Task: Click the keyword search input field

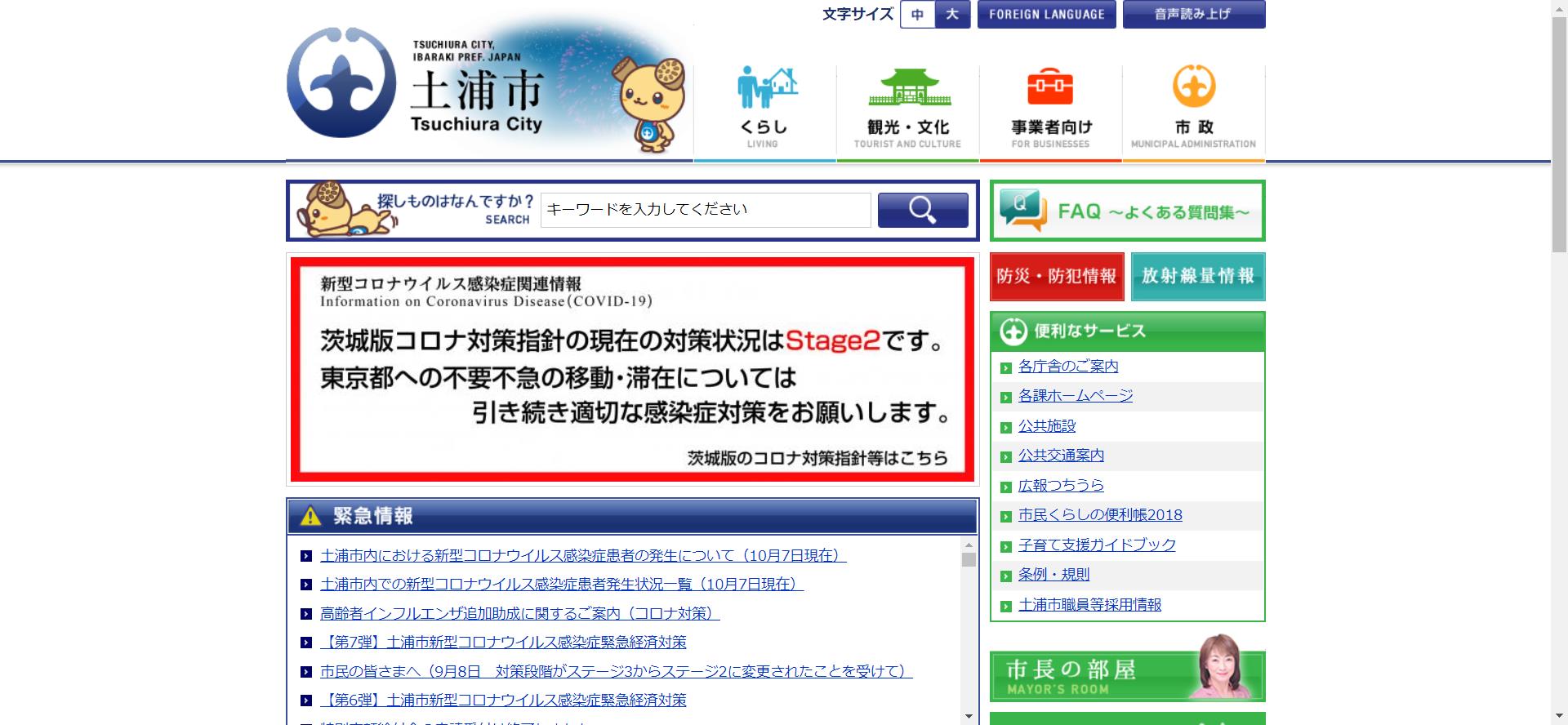Action: [x=706, y=210]
